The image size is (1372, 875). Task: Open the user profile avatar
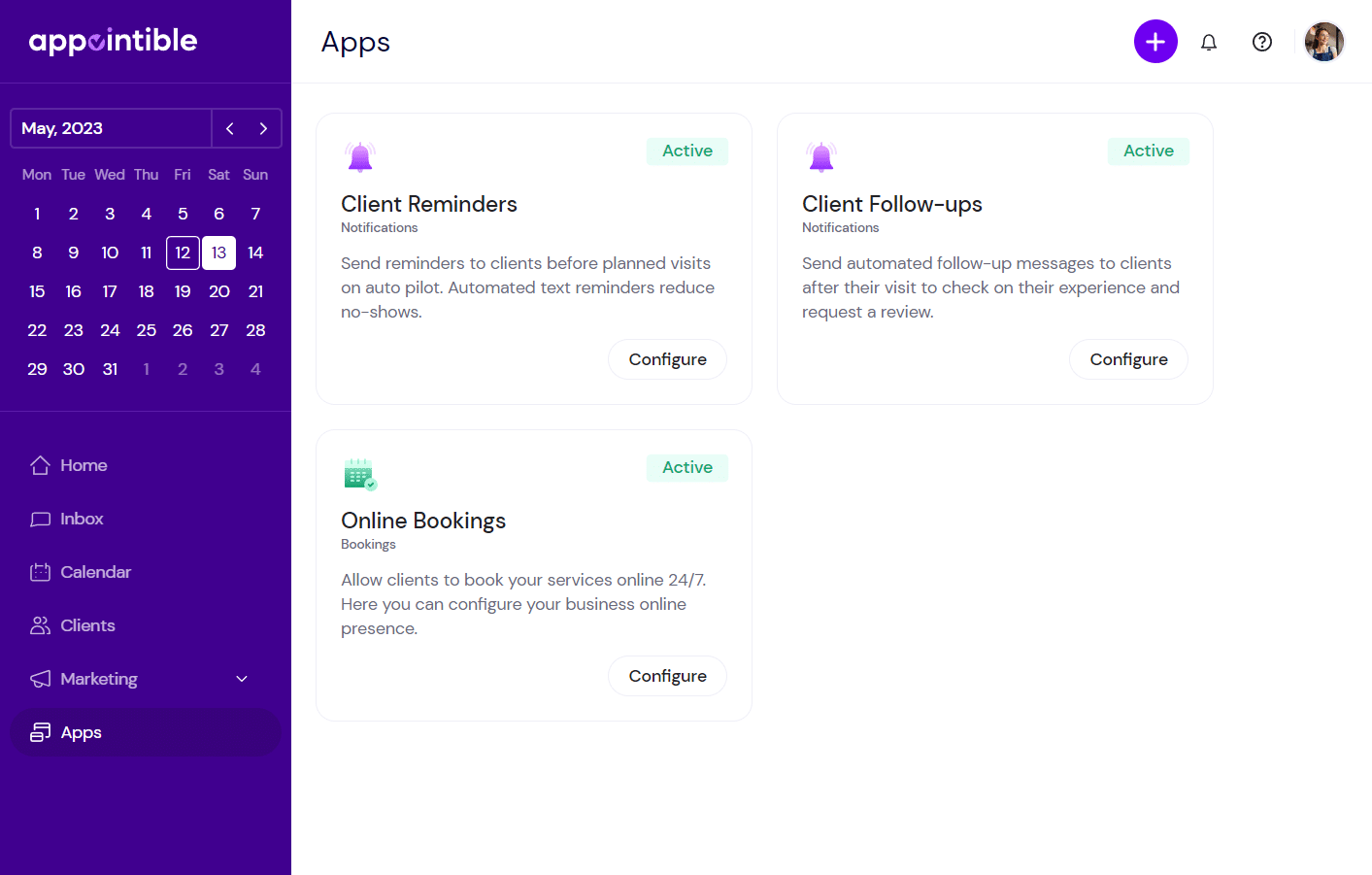point(1323,41)
